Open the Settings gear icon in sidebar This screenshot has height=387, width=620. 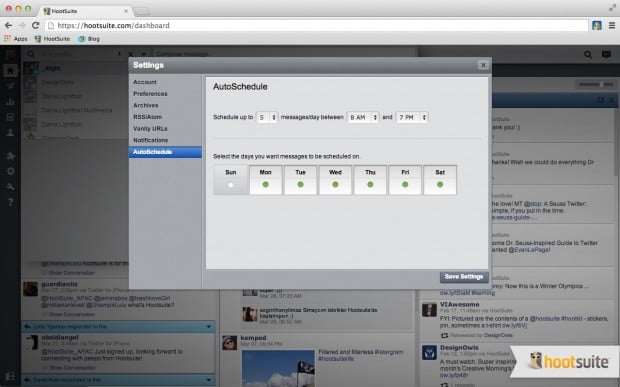(10, 171)
